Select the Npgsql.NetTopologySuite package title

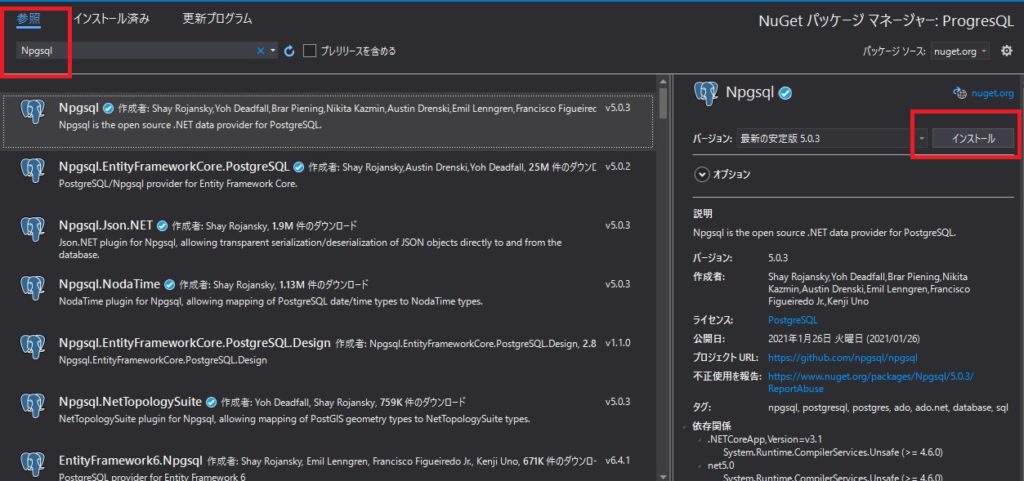pyautogui.click(x=130, y=402)
